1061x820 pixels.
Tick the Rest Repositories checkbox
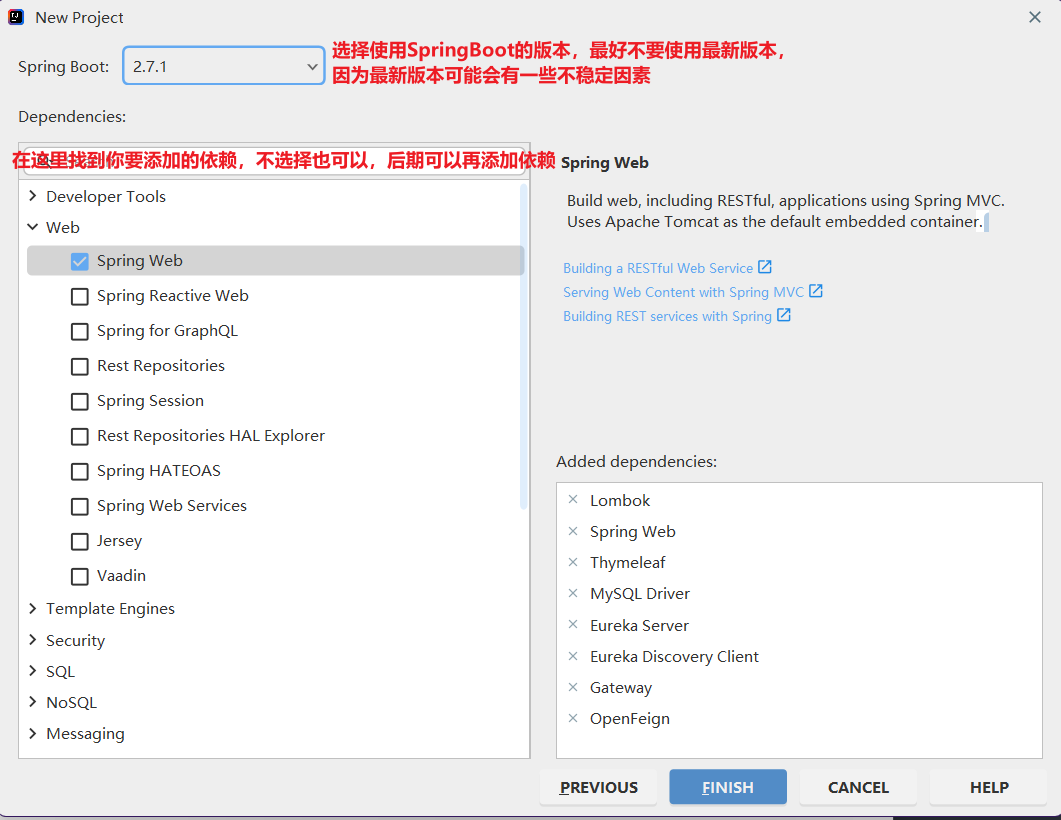pos(80,367)
